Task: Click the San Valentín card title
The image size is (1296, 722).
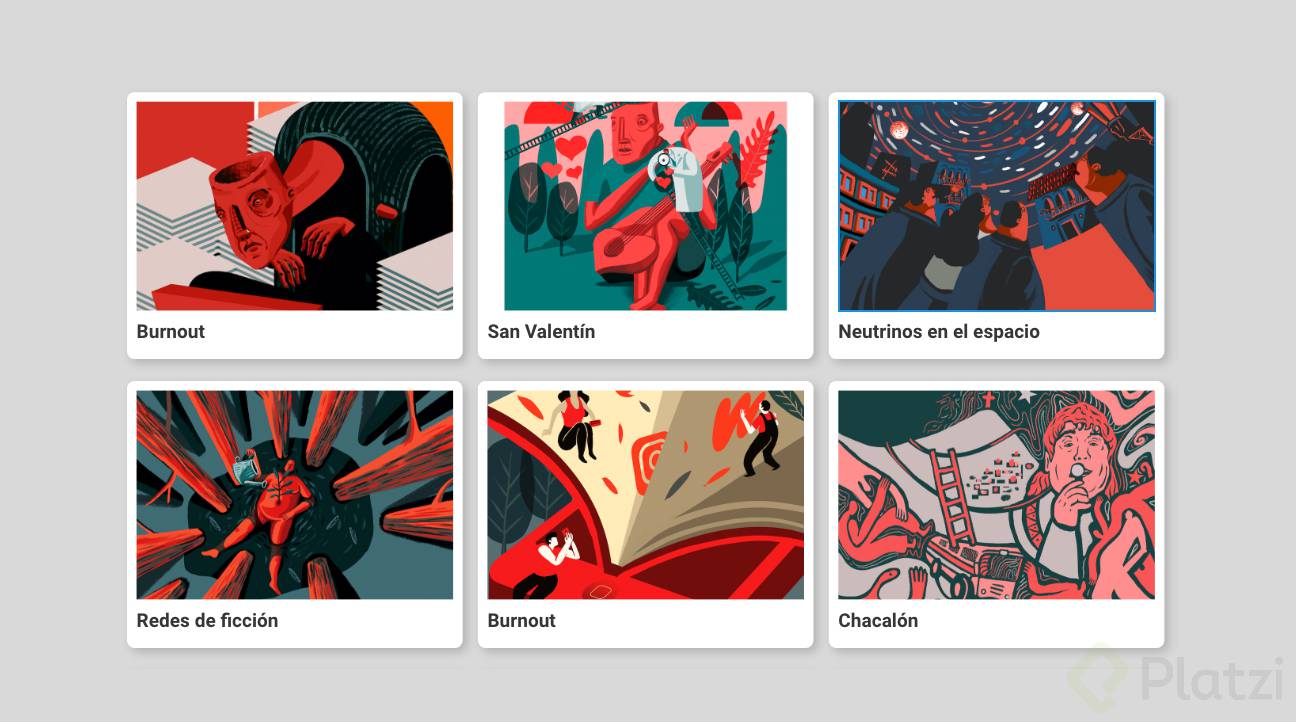Action: (x=541, y=332)
